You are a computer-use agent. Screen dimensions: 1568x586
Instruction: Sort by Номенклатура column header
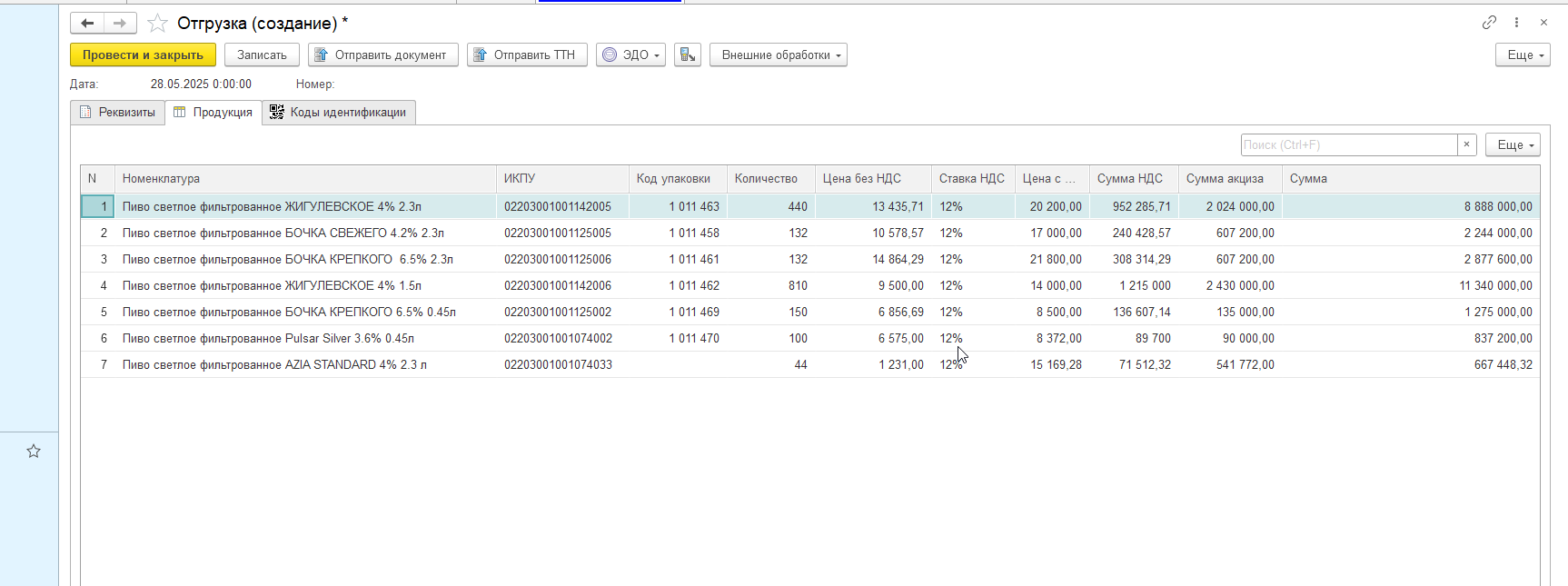click(x=305, y=179)
